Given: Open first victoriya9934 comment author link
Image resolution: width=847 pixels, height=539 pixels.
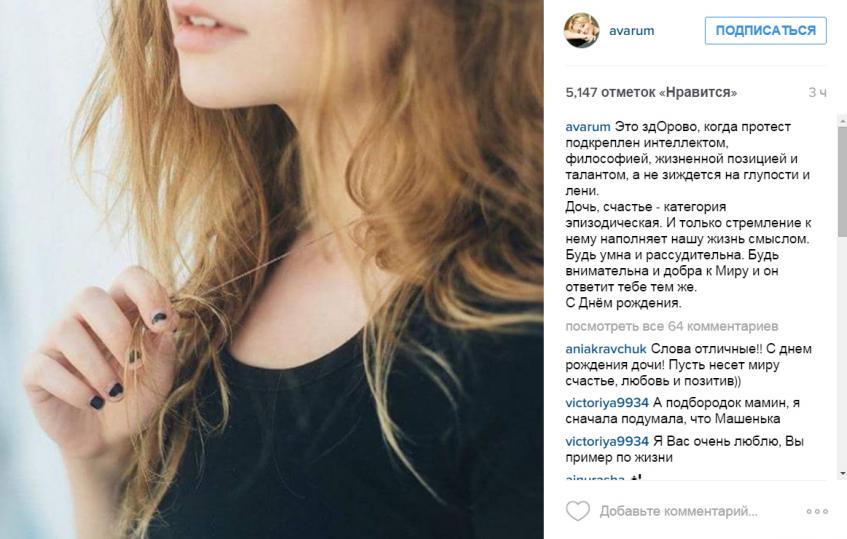Looking at the screenshot, I should (607, 403).
